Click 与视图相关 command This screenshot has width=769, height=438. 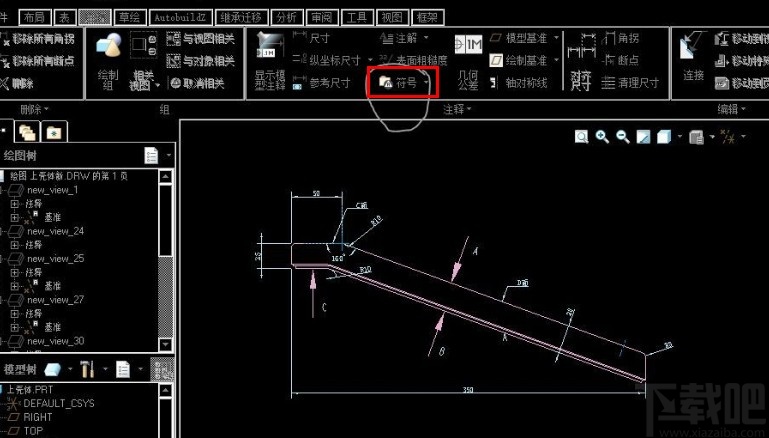click(x=201, y=38)
